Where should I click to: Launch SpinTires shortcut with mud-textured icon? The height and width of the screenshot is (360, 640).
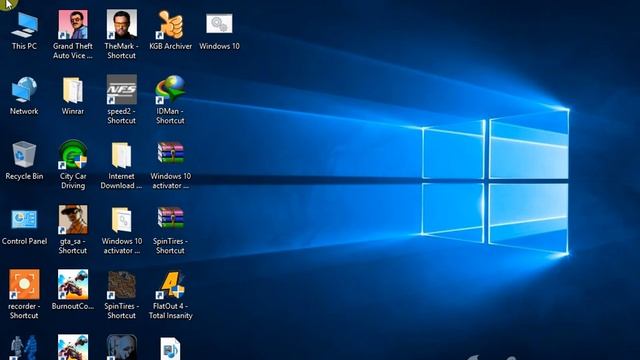tap(121, 284)
